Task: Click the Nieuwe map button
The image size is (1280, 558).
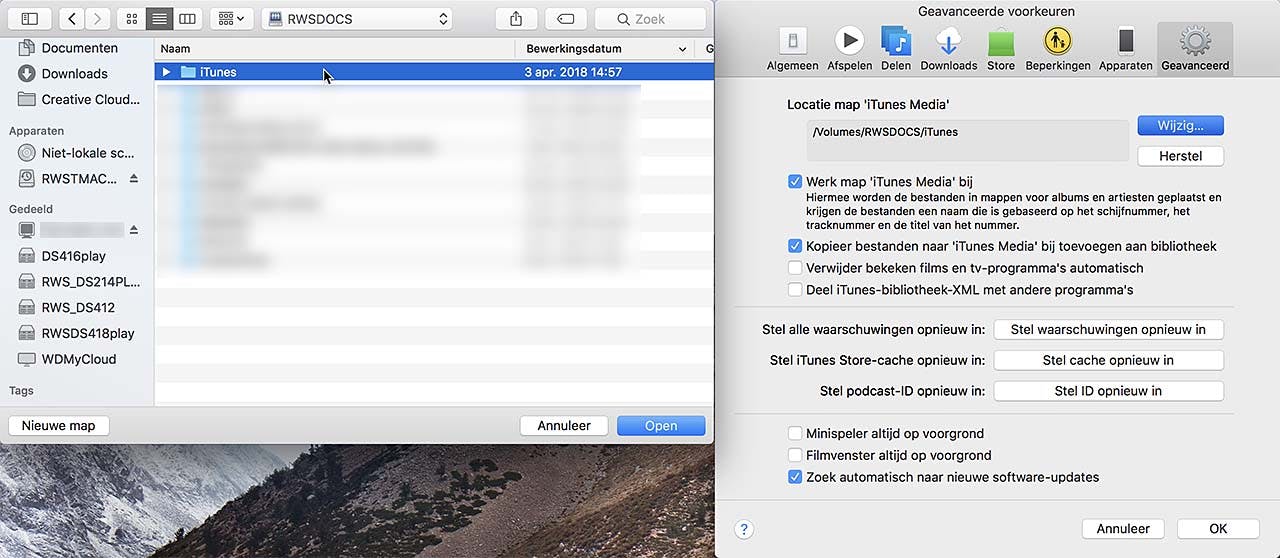Action: pos(59,425)
